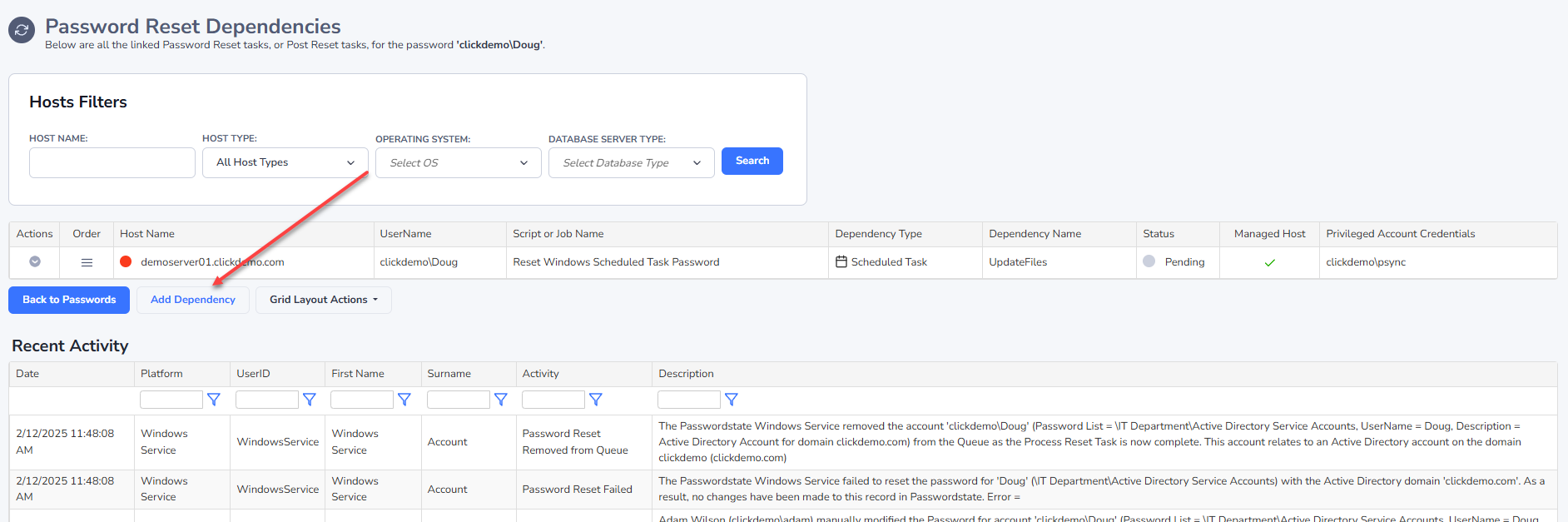Expand the Operating System dropdown

459,163
